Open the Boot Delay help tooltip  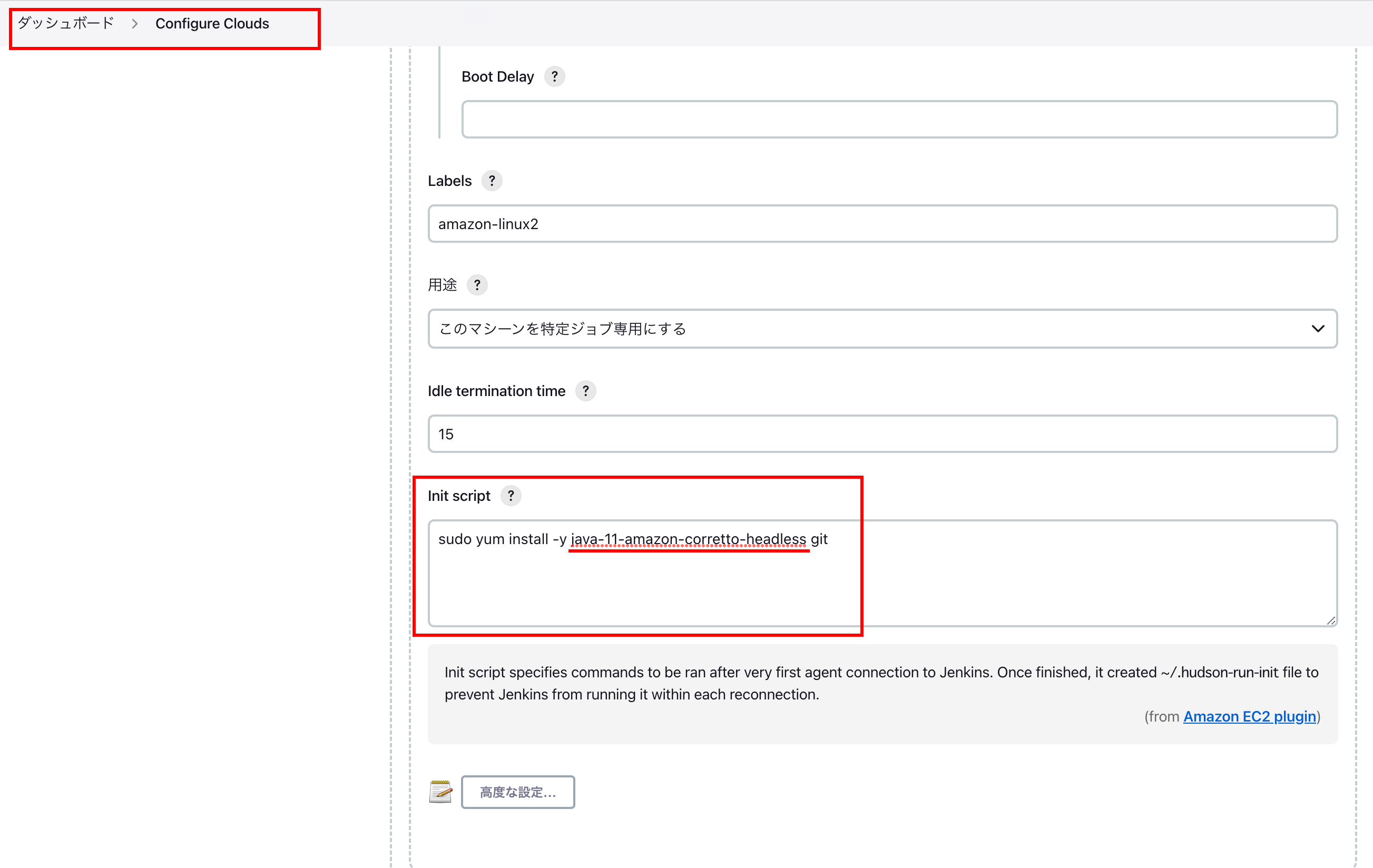point(555,76)
